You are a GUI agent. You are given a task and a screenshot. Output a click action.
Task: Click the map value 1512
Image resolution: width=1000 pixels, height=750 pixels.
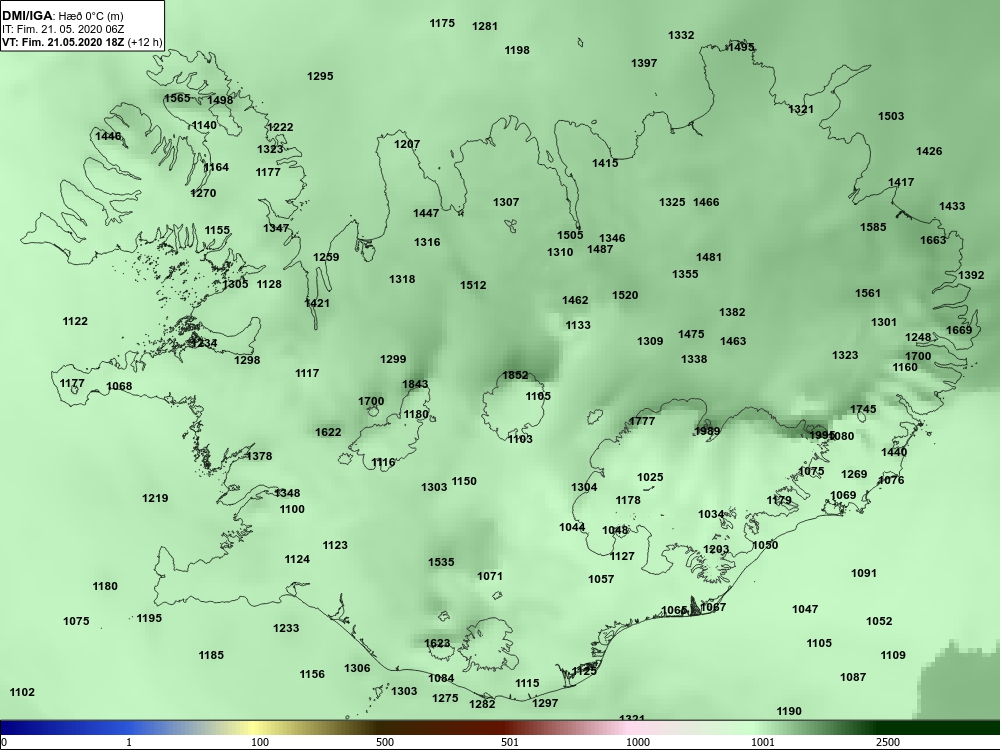(x=473, y=285)
